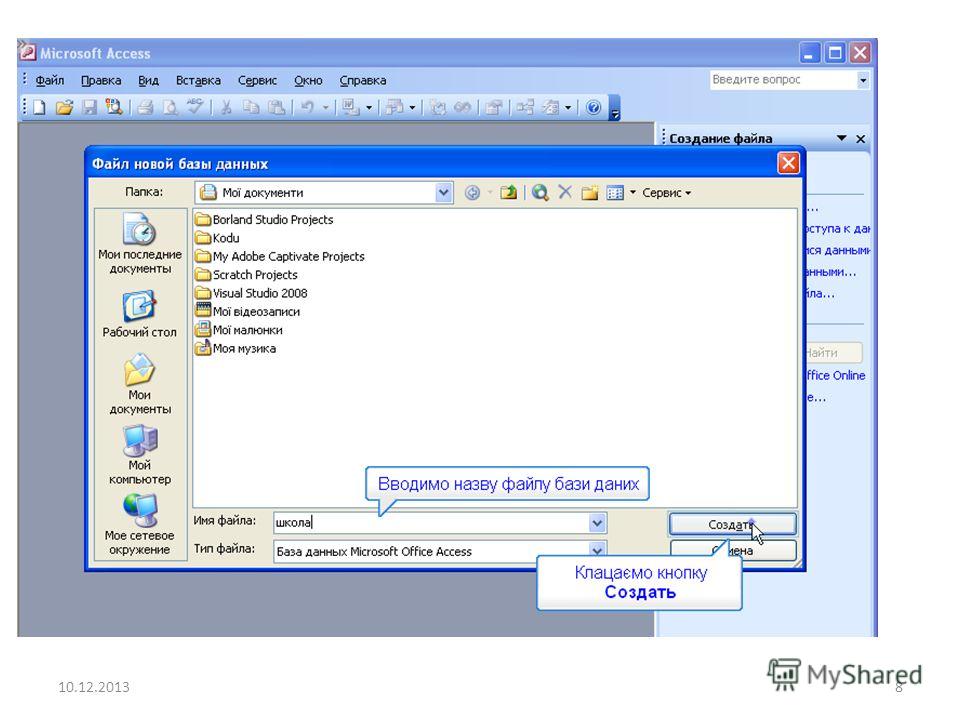Select My Adobe Captivate Projects folder
Image resolution: width=960 pixels, height=720 pixels.
(x=280, y=257)
